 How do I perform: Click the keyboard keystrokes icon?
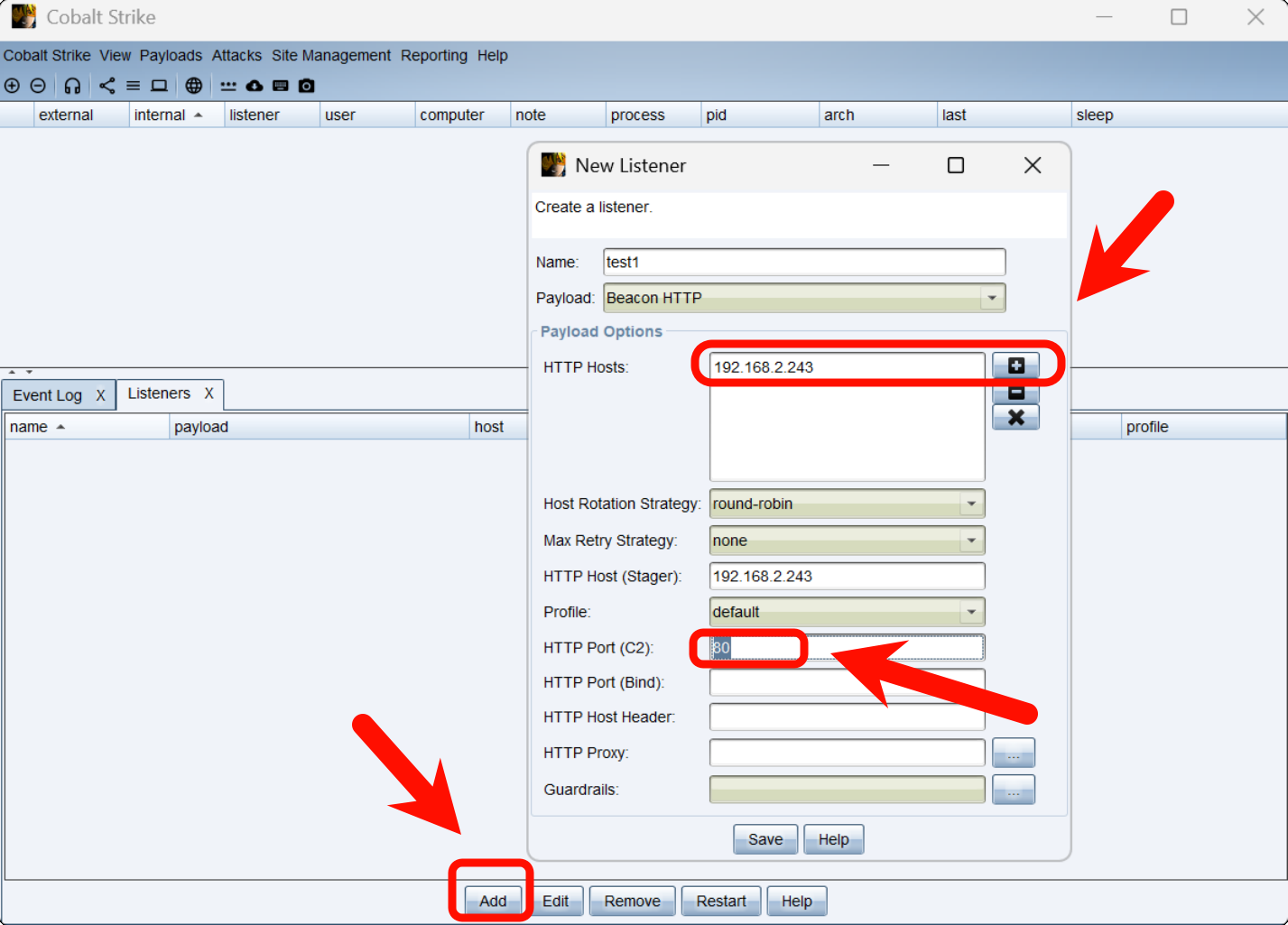coord(281,86)
